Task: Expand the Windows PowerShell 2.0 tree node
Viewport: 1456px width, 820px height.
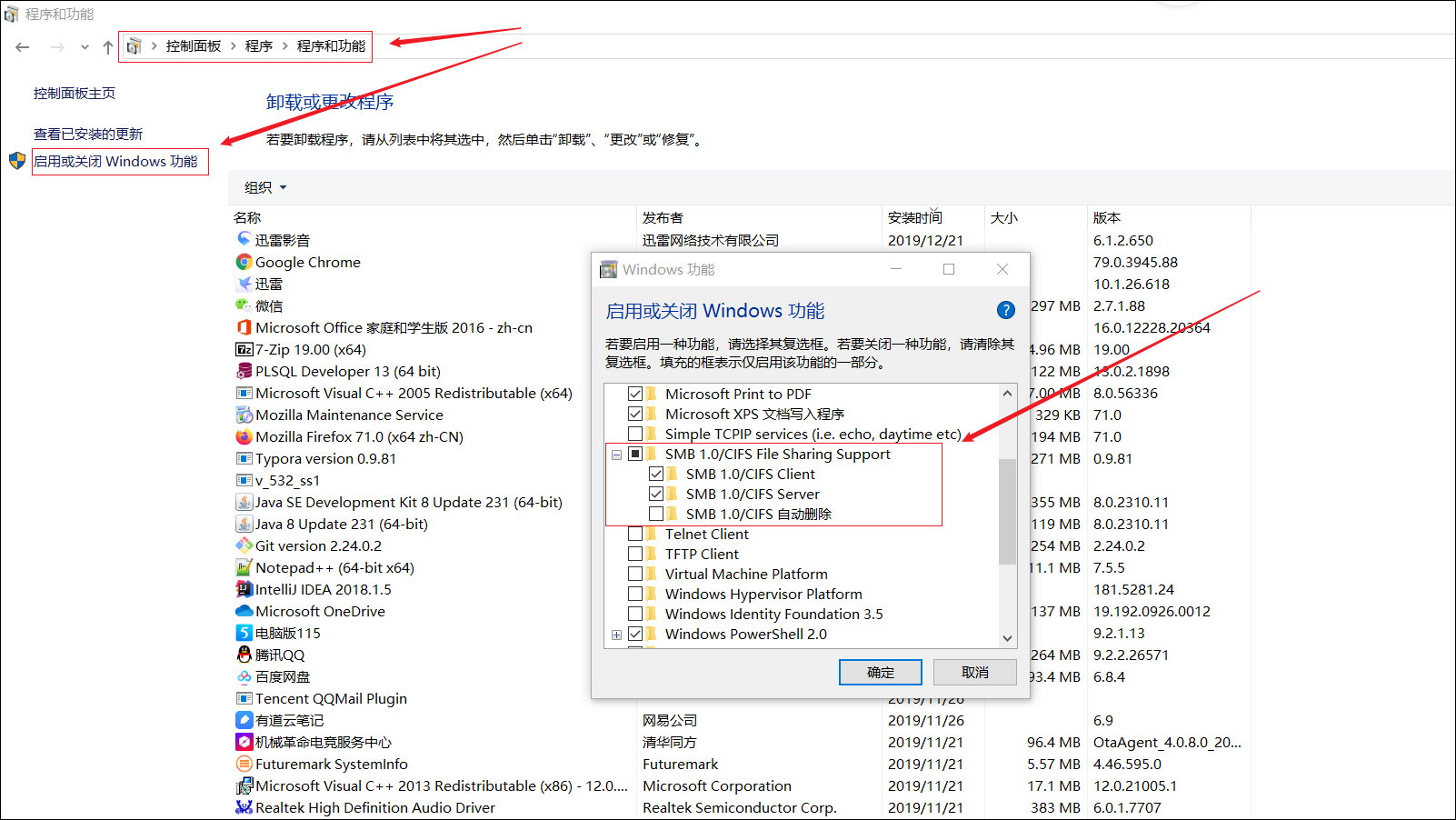Action: 616,635
